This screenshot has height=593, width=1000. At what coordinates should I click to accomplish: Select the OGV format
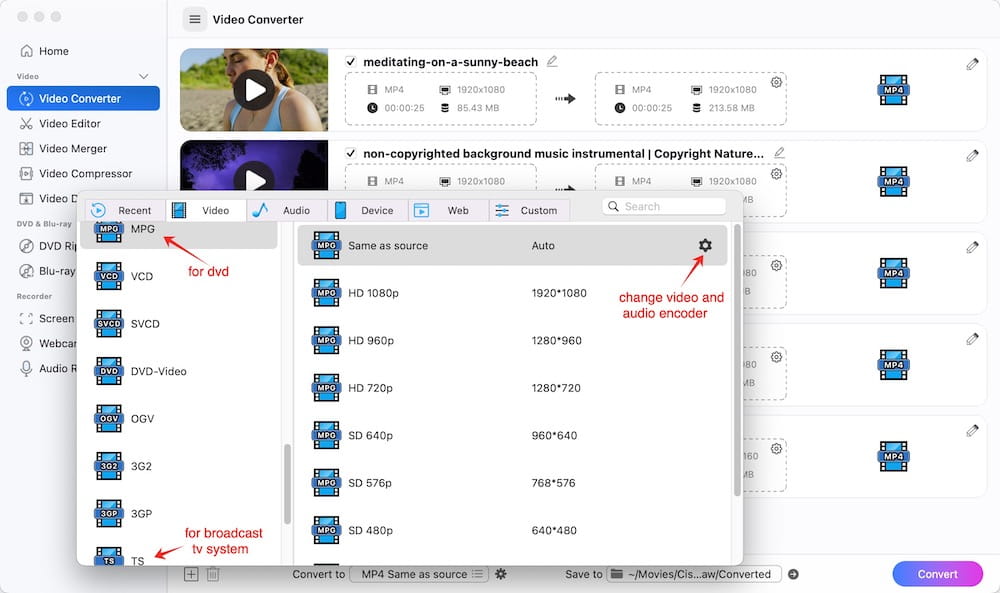(179, 419)
